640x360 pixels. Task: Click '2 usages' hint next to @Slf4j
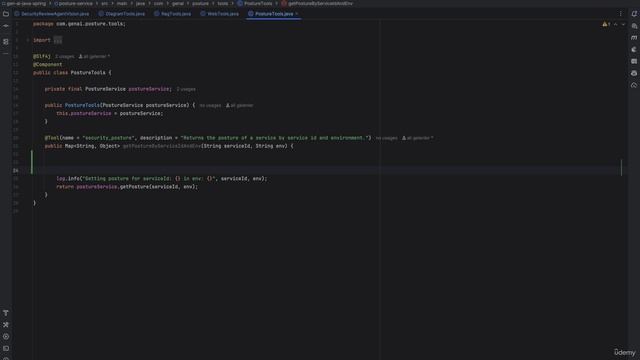[64, 56]
